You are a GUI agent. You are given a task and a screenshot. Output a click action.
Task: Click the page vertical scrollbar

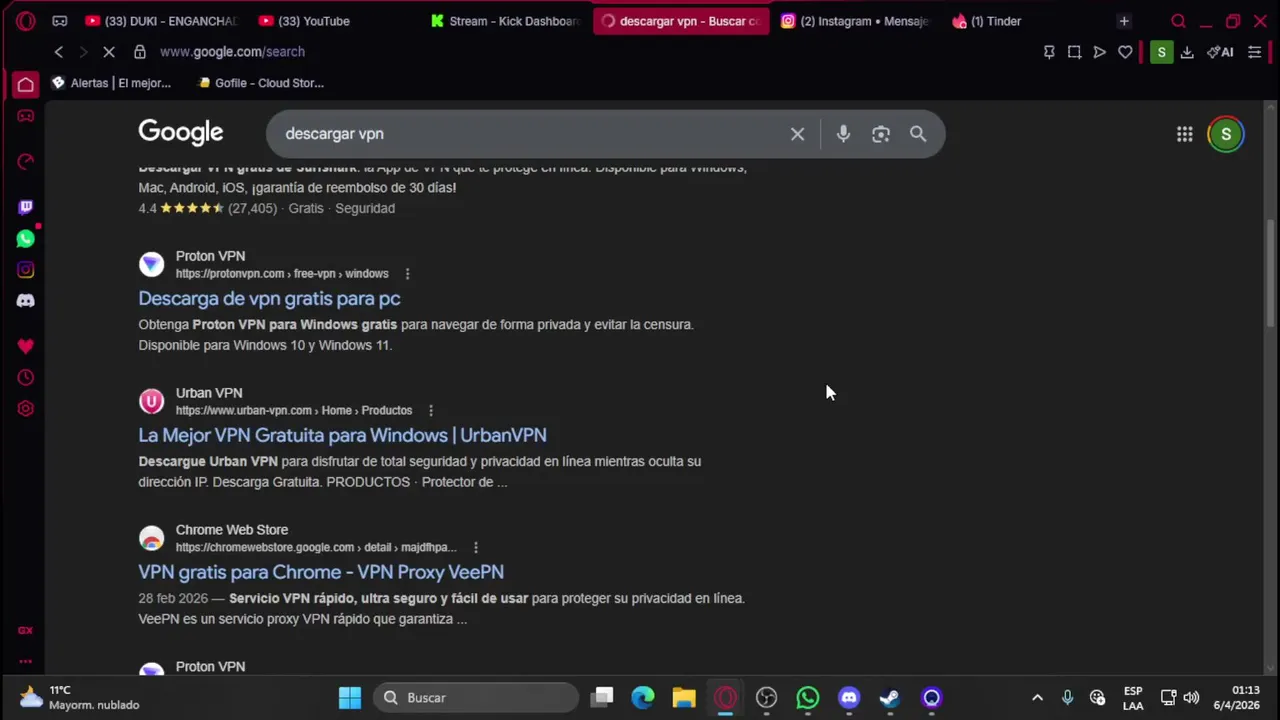click(1271, 272)
